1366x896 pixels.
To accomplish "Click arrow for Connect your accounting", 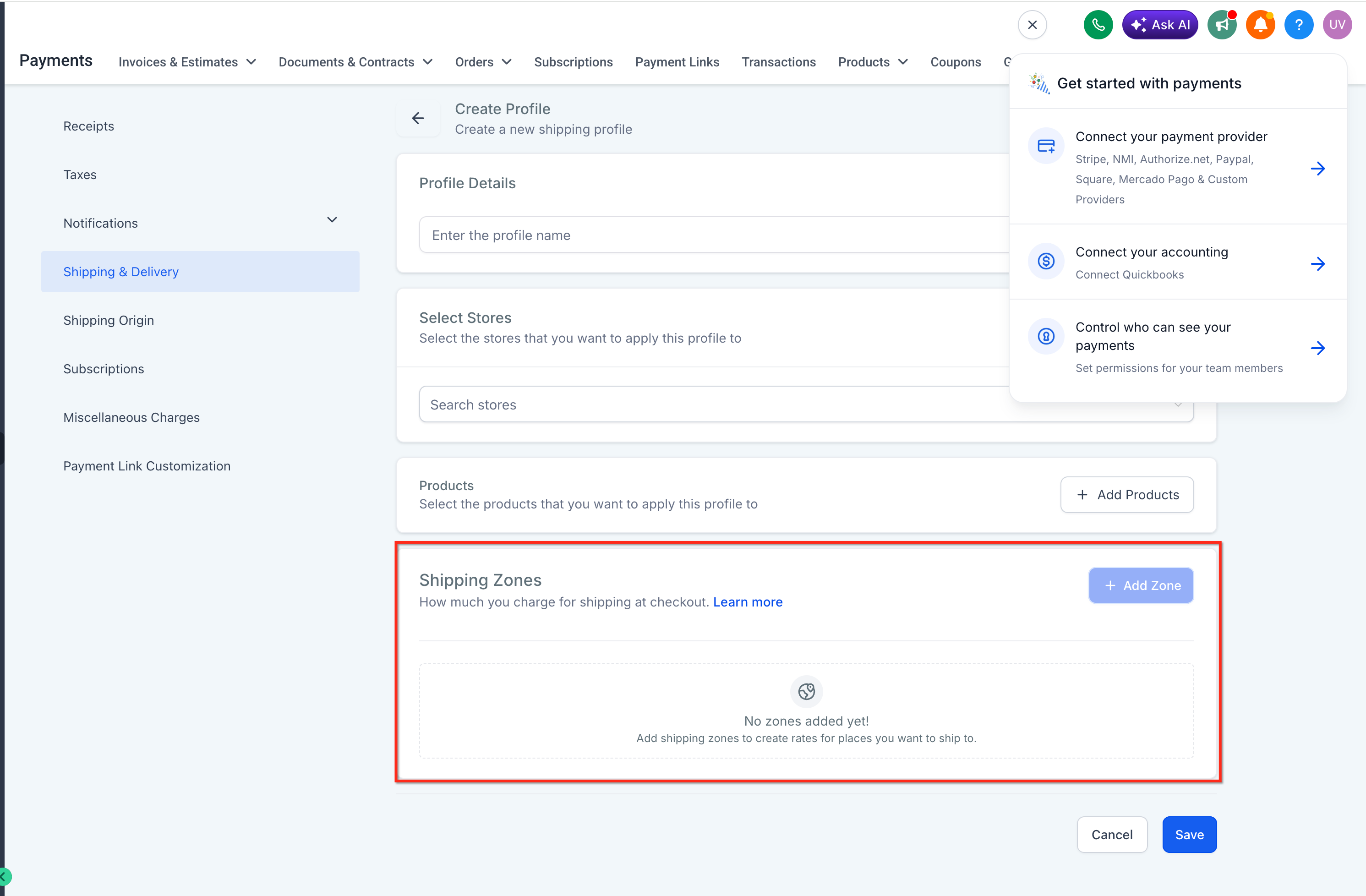I will click(1318, 263).
